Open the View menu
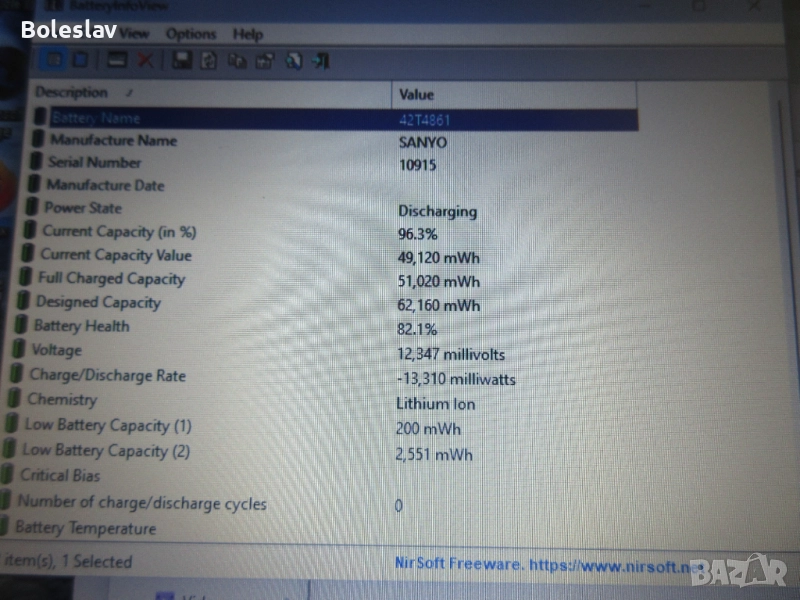Screen dimensions: 800x600 coord(134,33)
